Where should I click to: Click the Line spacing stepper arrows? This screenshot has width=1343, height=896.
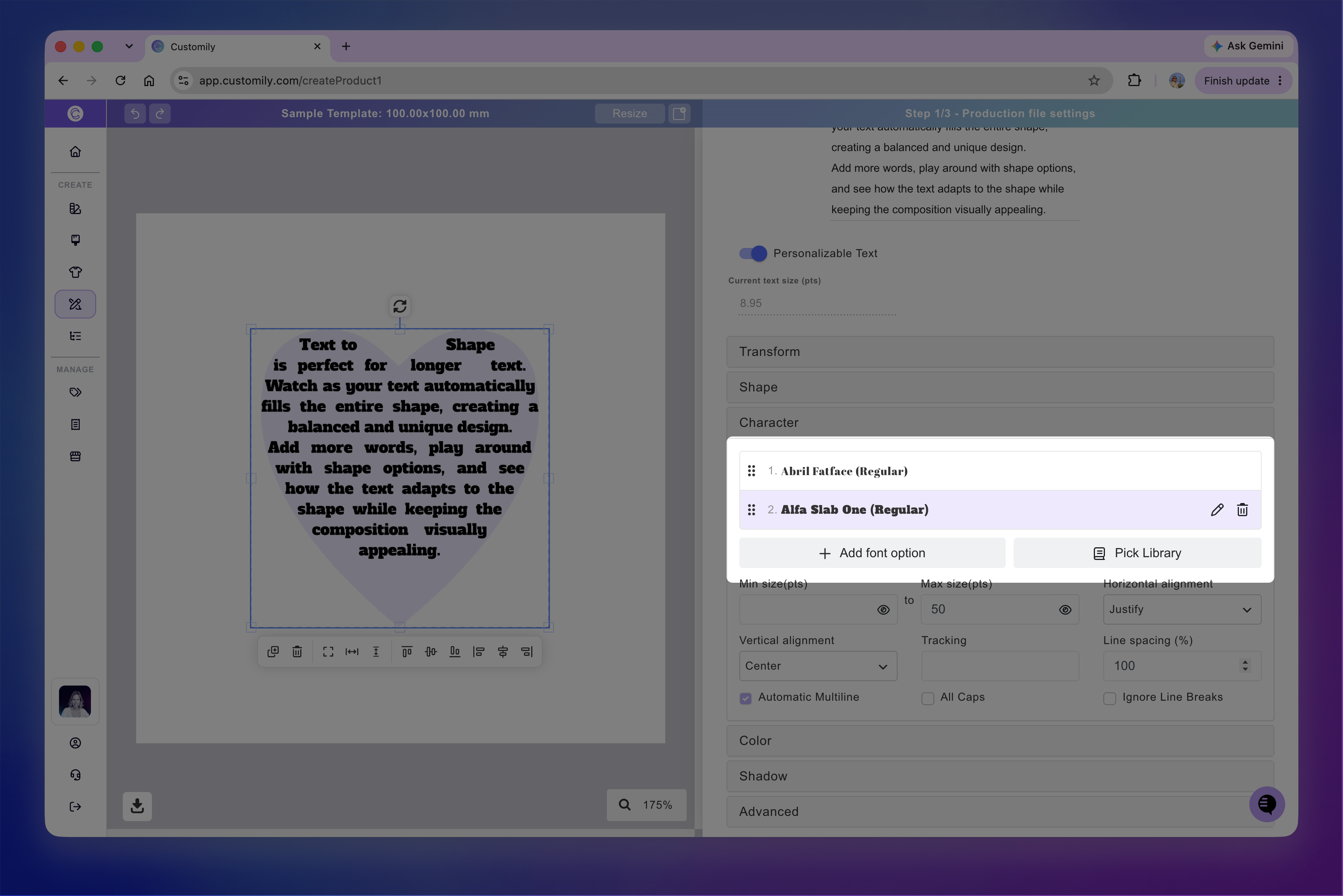tap(1245, 666)
